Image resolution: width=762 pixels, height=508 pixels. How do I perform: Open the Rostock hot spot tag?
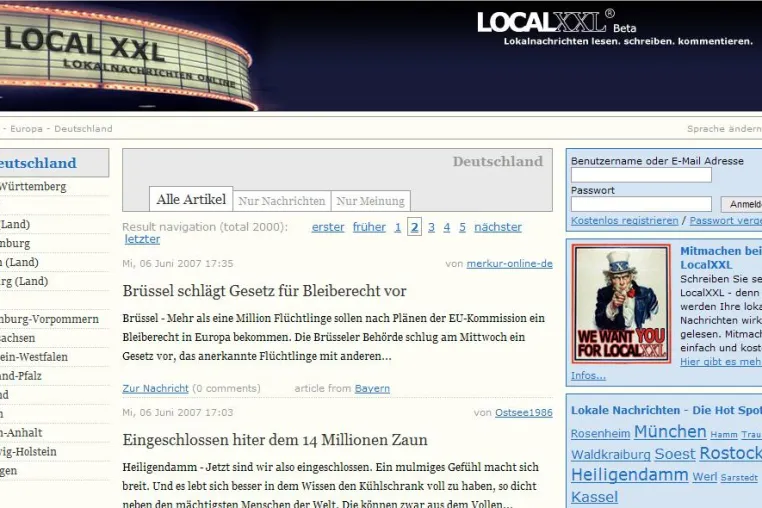730,453
